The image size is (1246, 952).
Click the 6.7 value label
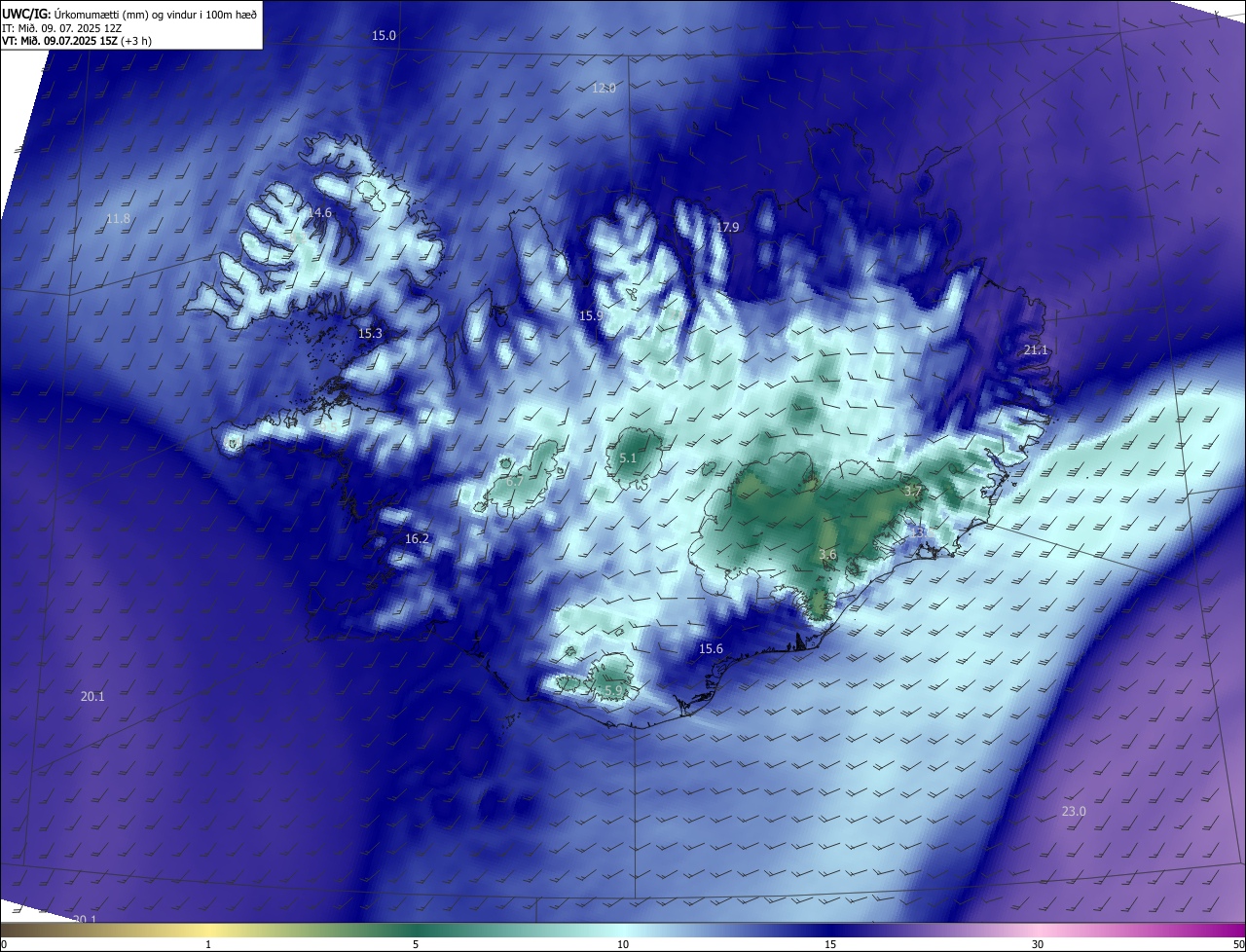pyautogui.click(x=515, y=481)
